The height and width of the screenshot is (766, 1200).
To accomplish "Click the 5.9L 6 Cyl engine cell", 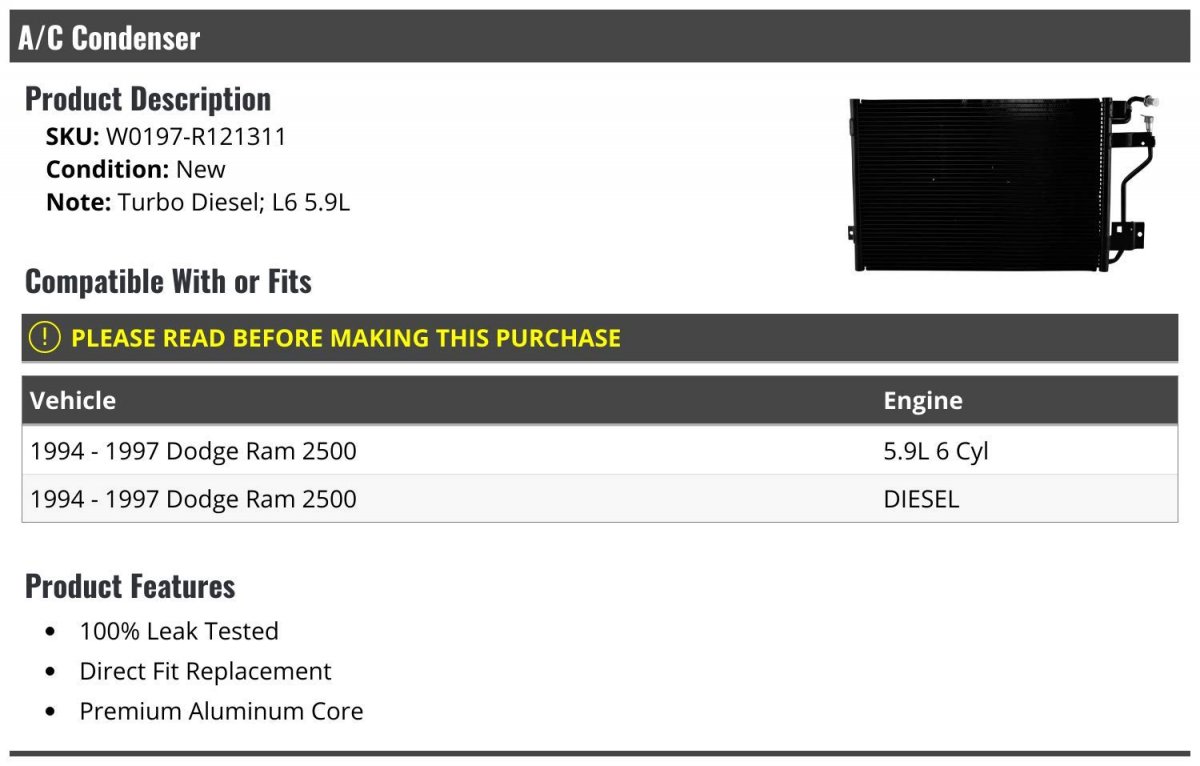I will [936, 451].
